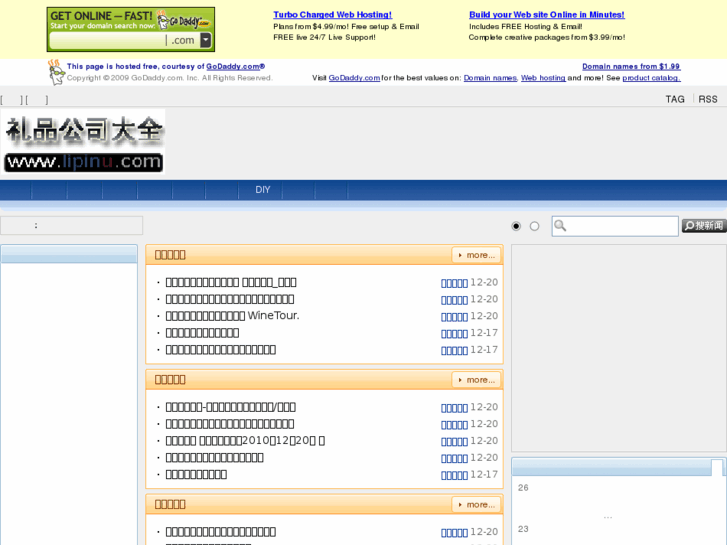
Task: Click the TAG link at top right
Action: click(x=675, y=99)
